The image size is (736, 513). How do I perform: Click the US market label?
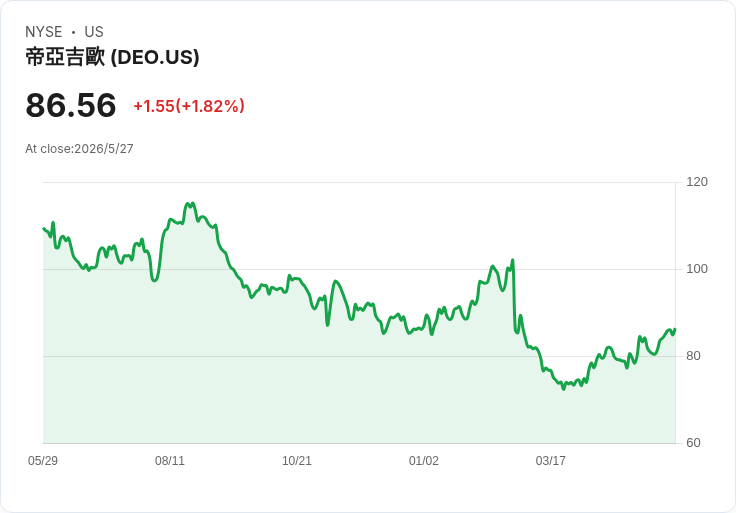(94, 32)
